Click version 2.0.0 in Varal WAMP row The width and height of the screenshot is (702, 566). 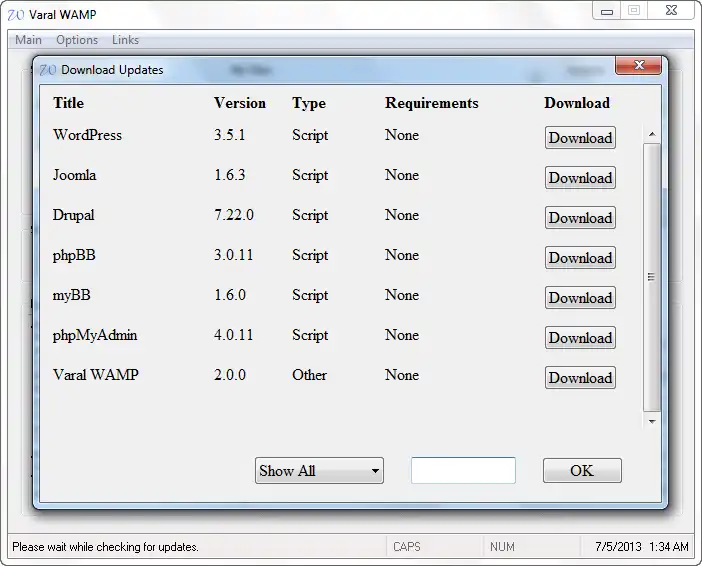(x=230, y=375)
